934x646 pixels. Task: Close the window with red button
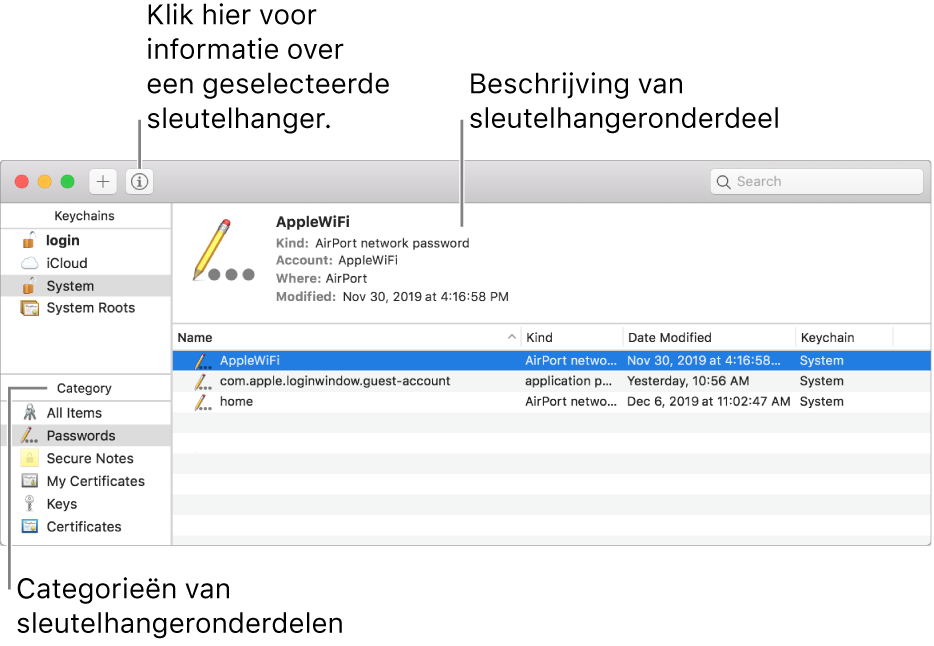pos(22,182)
